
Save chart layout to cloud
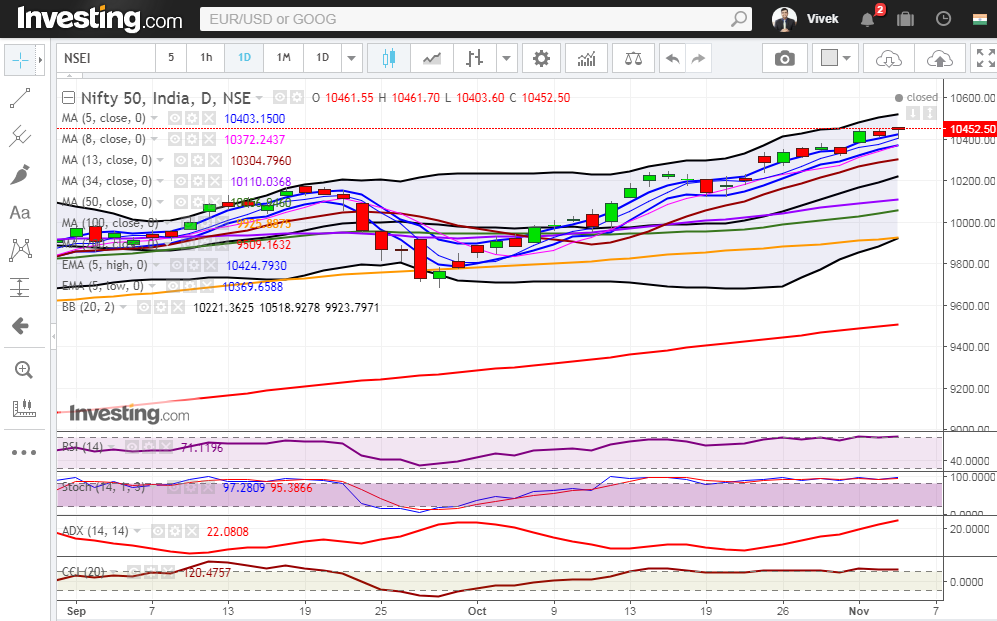tap(939, 58)
